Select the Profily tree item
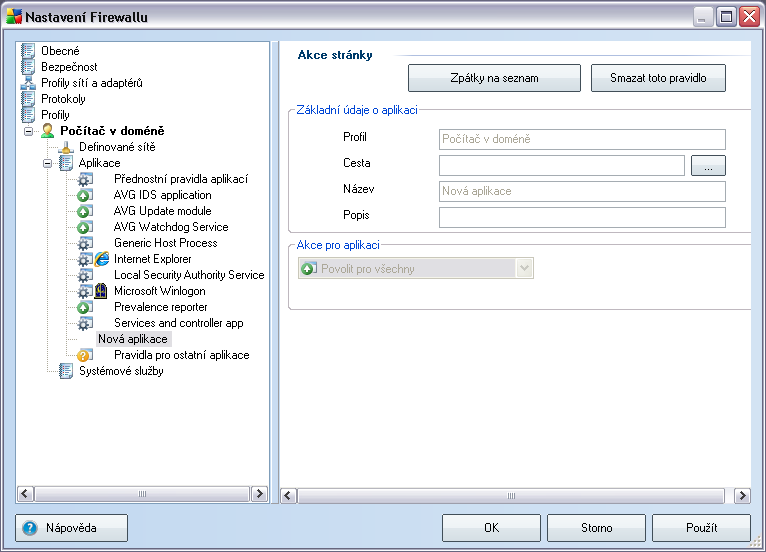 point(55,115)
